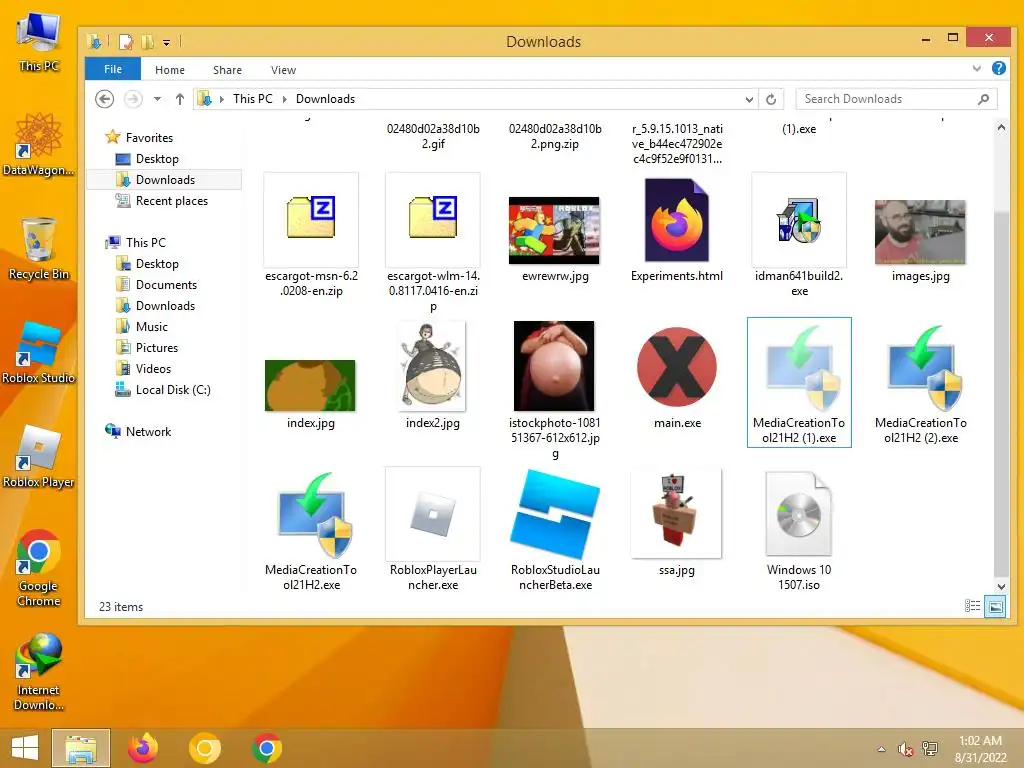Click the file list scroll-up arrow

(1001, 129)
